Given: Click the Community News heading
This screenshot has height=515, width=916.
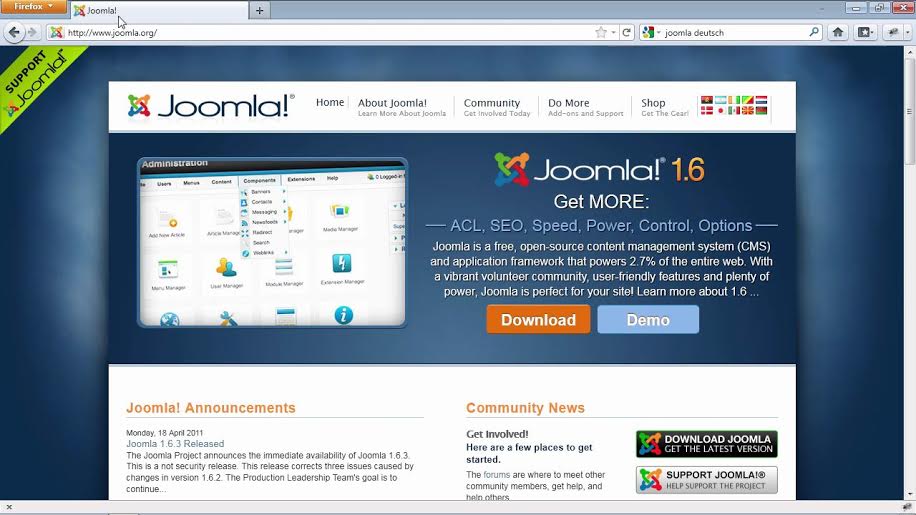Looking at the screenshot, I should [525, 408].
